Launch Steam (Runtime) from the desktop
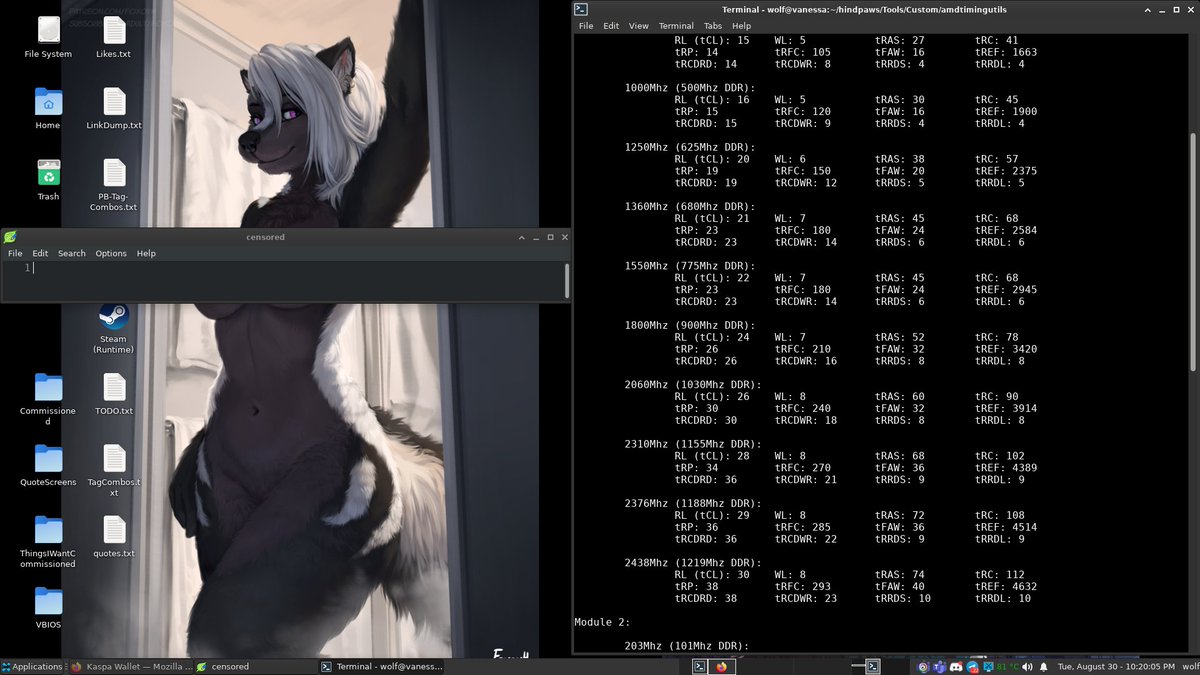This screenshot has height=675, width=1200. pyautogui.click(x=114, y=328)
